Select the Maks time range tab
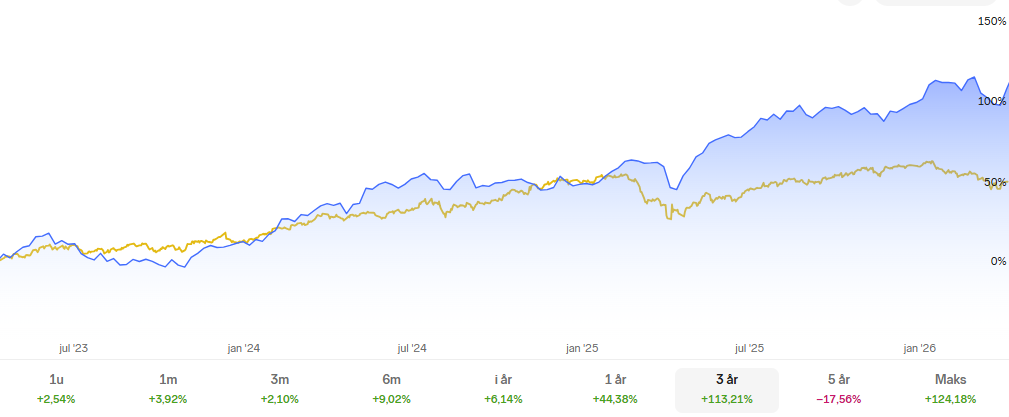This screenshot has width=1009, height=417. pyautogui.click(x=951, y=389)
